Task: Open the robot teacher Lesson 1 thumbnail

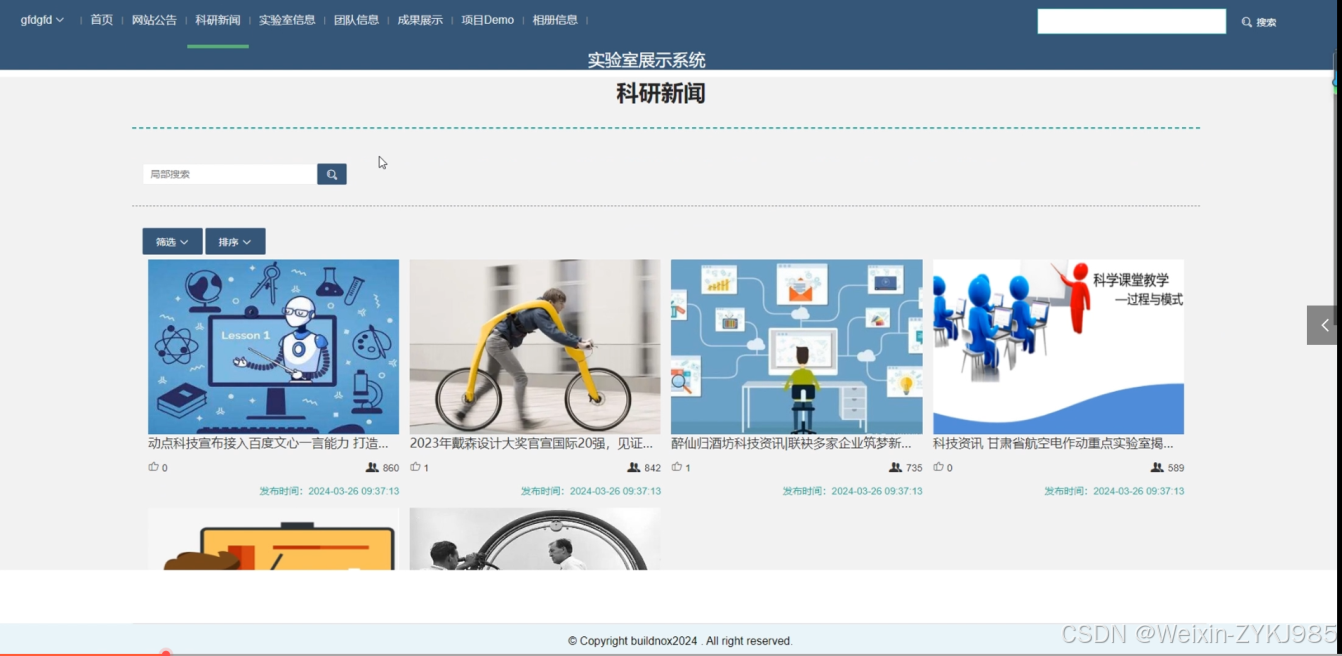Action: pyautogui.click(x=273, y=347)
